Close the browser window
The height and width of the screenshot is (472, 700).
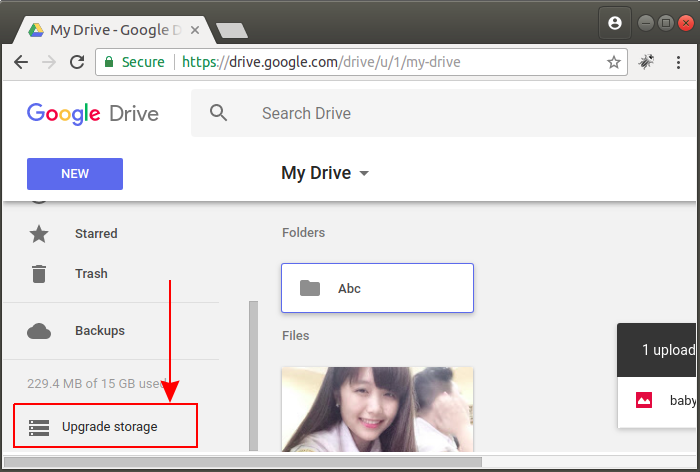(686, 23)
